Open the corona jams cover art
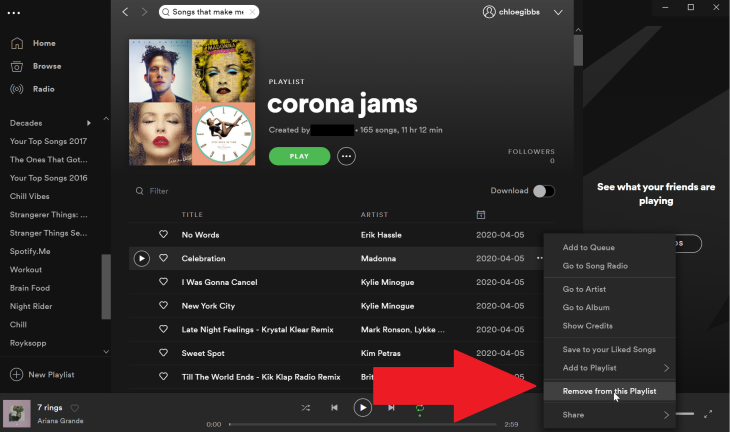This screenshot has height=432, width=730. [192, 102]
